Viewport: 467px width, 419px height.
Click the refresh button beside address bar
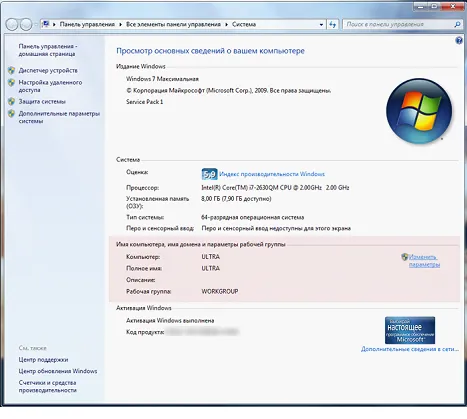pyautogui.click(x=332, y=24)
